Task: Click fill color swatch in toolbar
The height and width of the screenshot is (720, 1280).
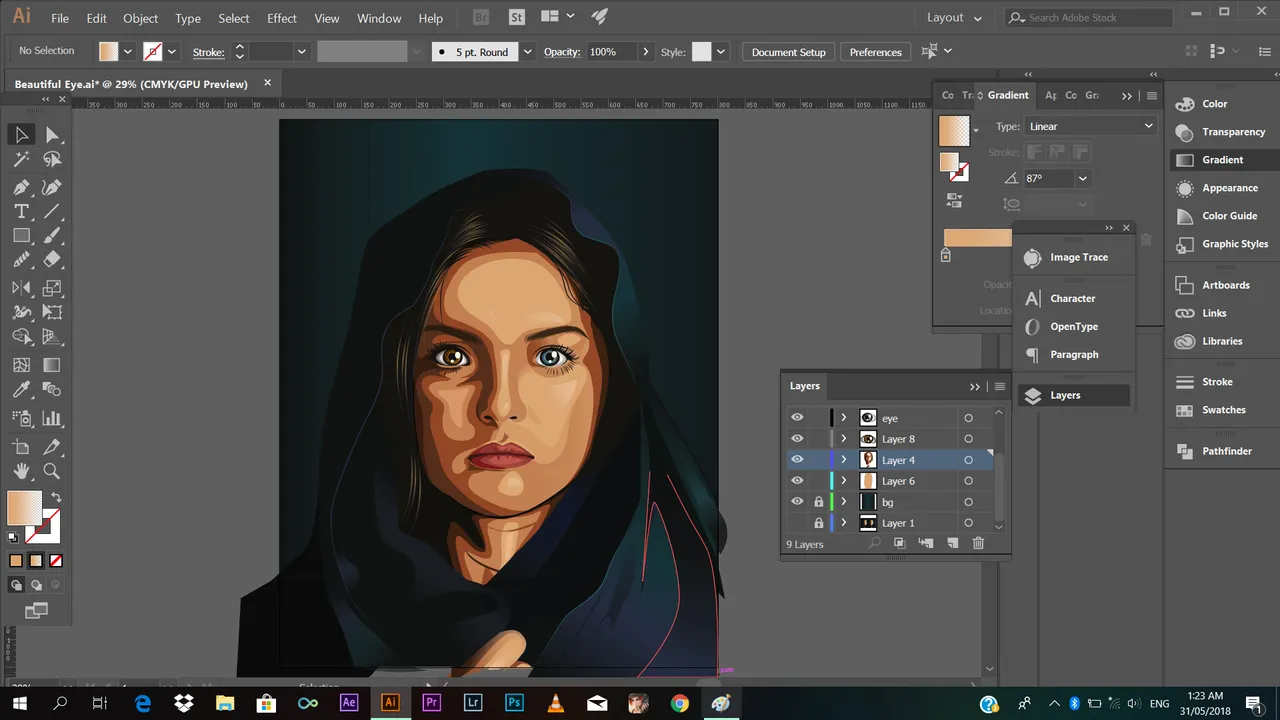Action: click(23, 507)
